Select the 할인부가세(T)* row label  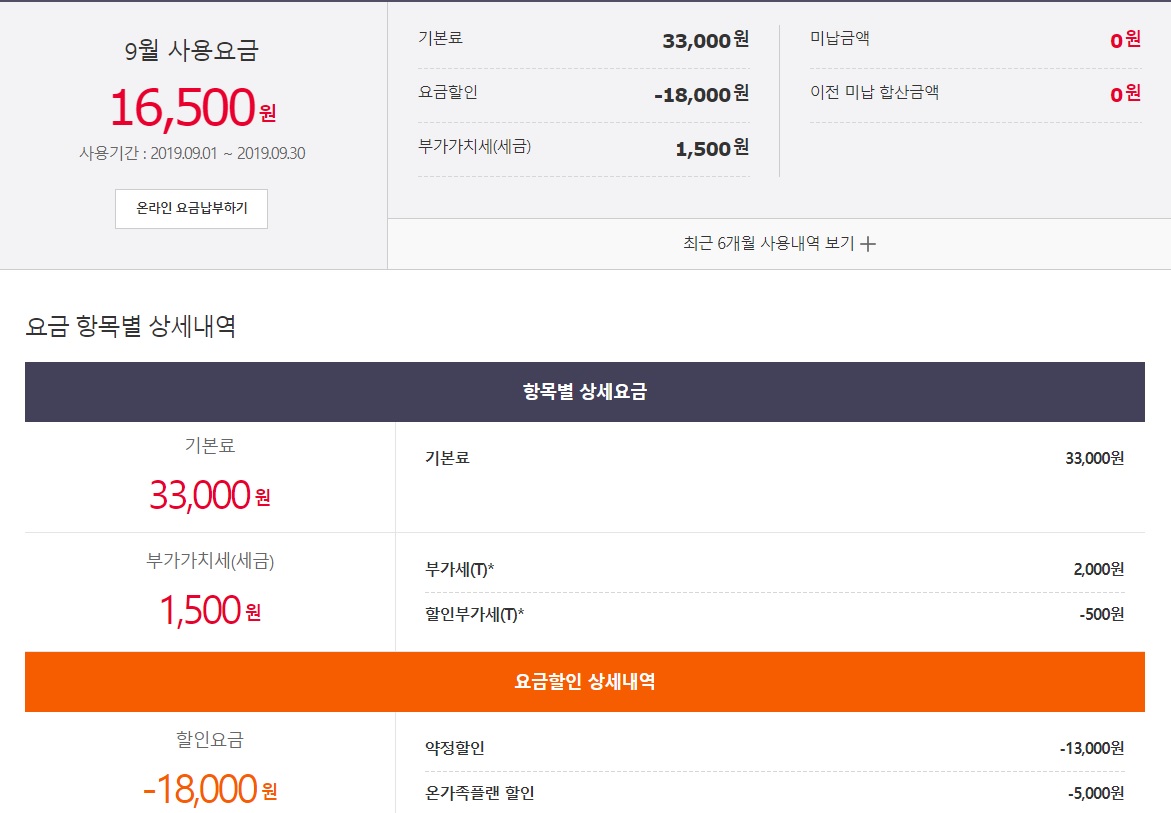[474, 614]
